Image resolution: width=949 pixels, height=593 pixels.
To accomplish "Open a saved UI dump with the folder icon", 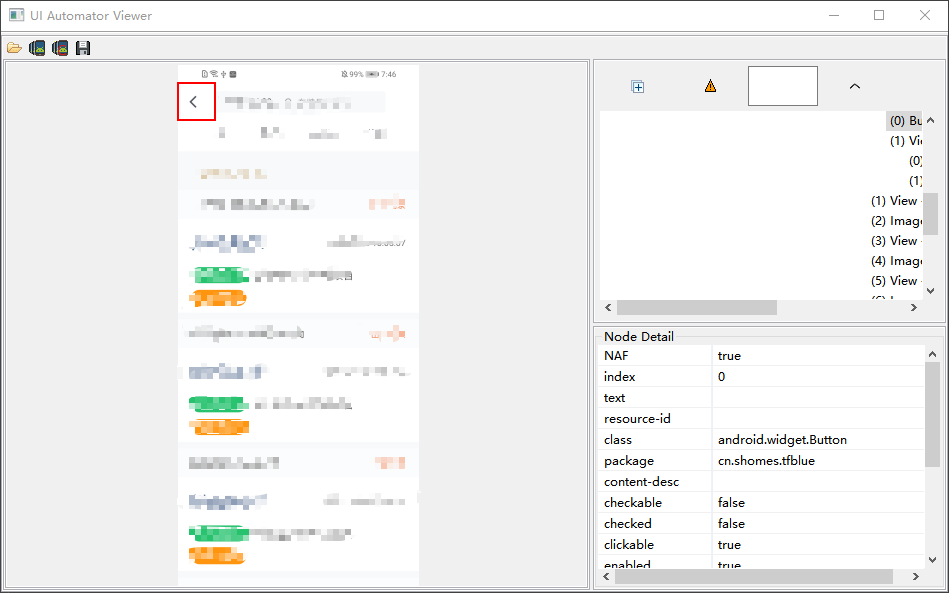I will pyautogui.click(x=15, y=48).
